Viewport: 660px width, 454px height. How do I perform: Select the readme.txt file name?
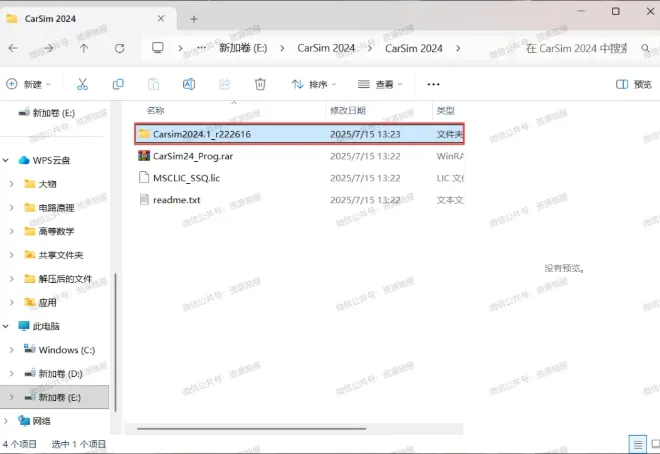point(176,200)
